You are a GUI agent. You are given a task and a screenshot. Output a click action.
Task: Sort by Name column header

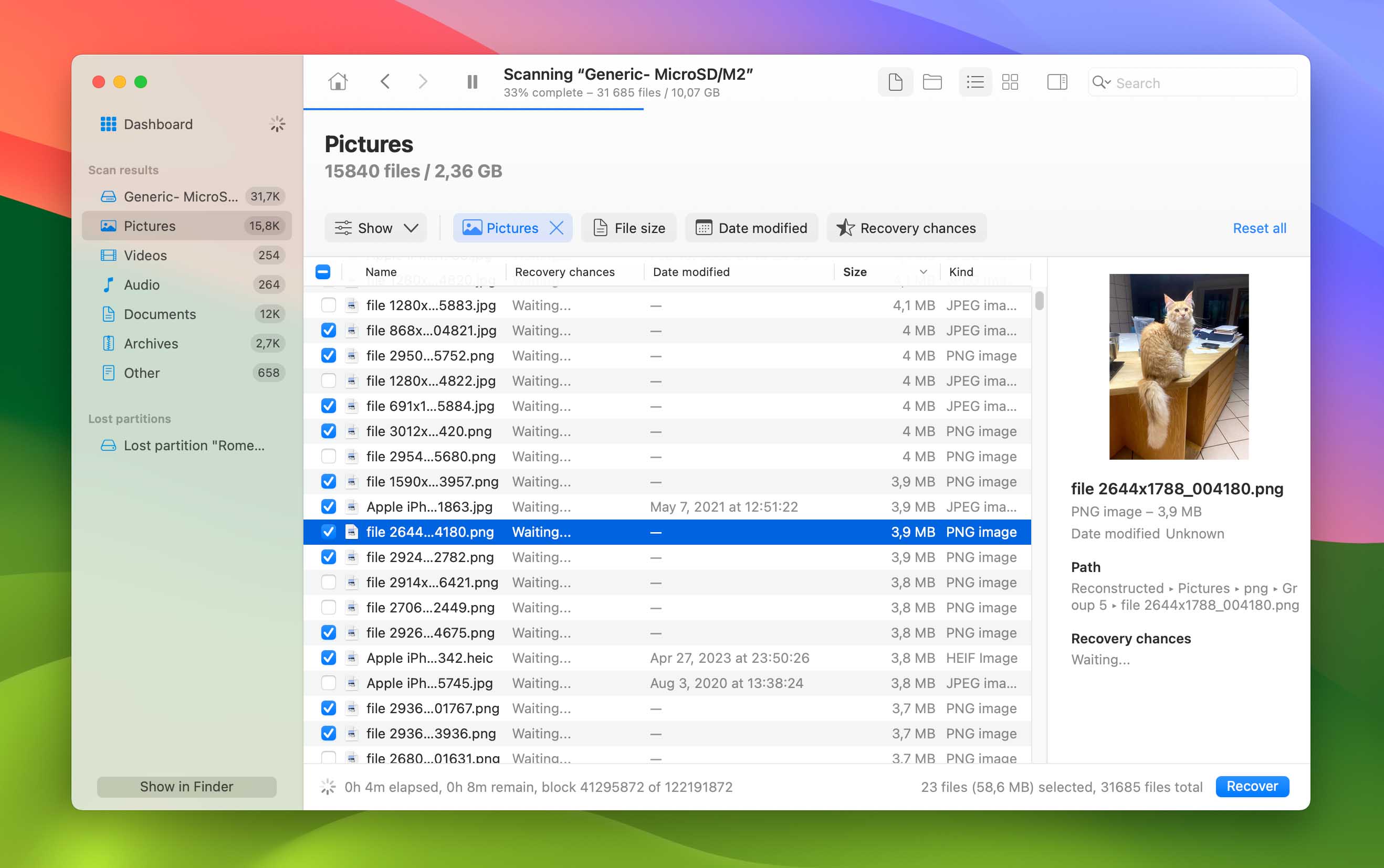click(x=381, y=271)
